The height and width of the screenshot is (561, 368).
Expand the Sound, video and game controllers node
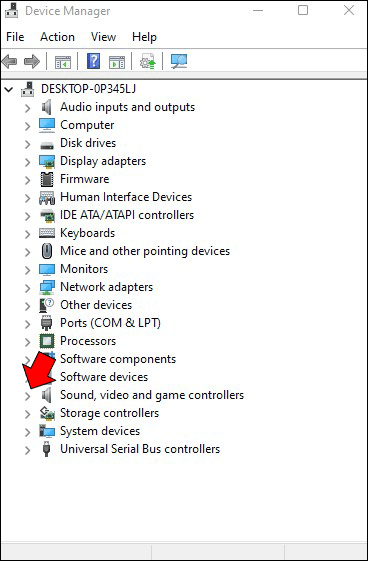pos(28,396)
